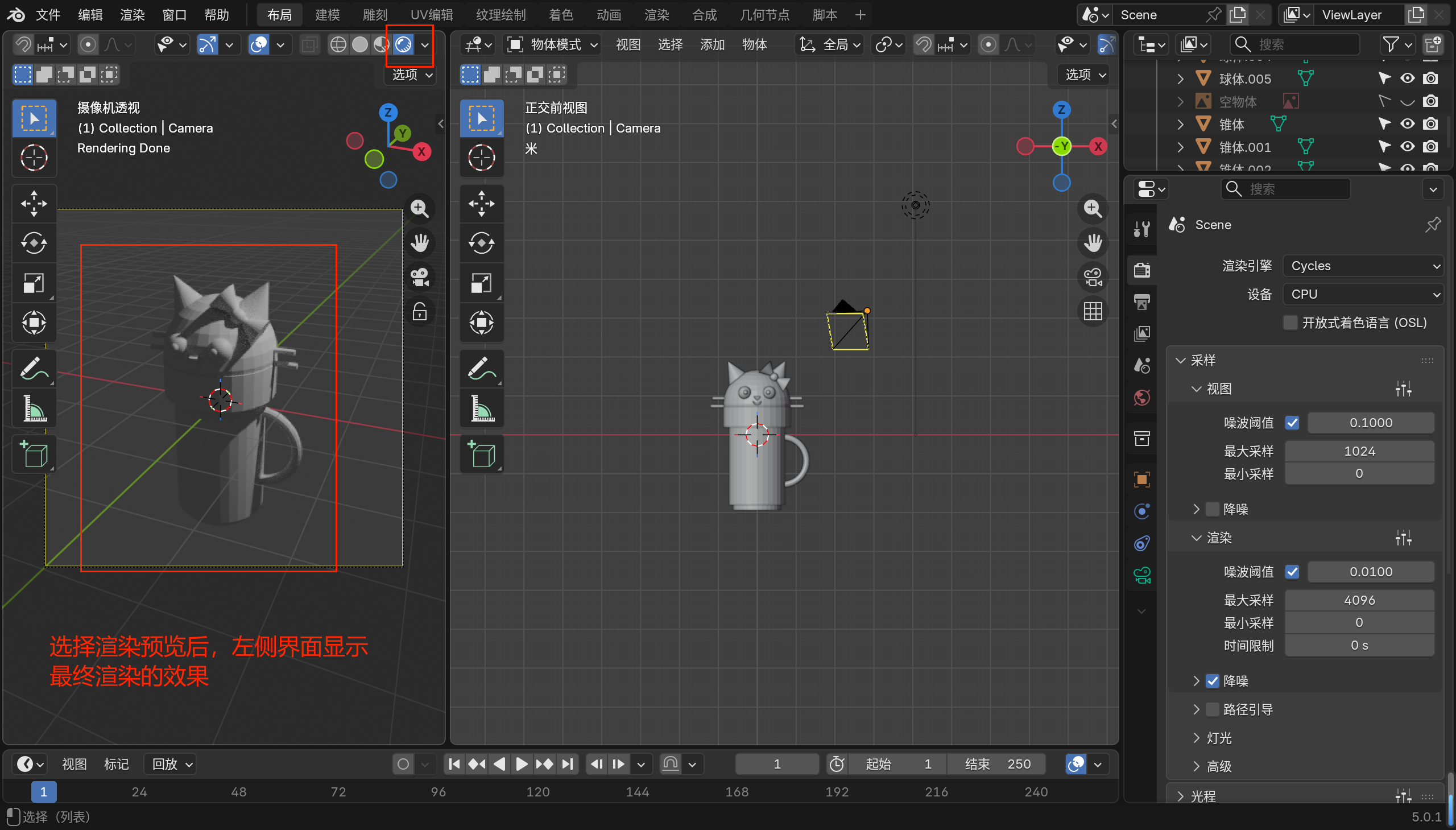Viewport: 1456px width, 830px height.
Task: Click the render max samples 4096 field
Action: click(x=1359, y=600)
